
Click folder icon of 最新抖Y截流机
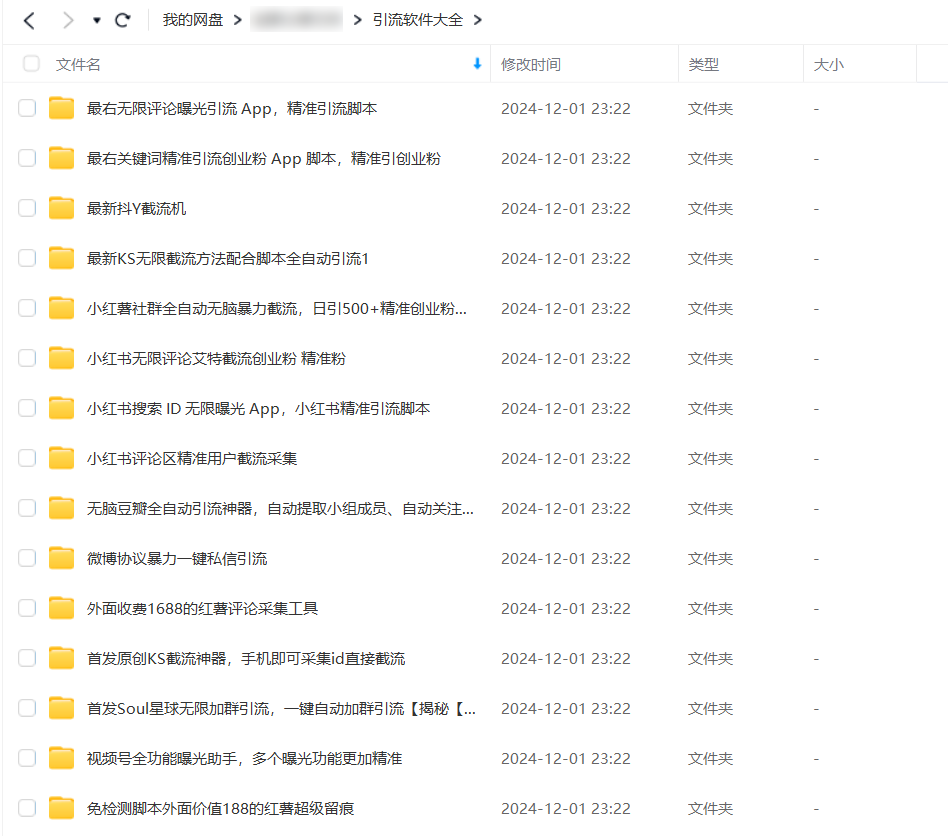[x=61, y=208]
